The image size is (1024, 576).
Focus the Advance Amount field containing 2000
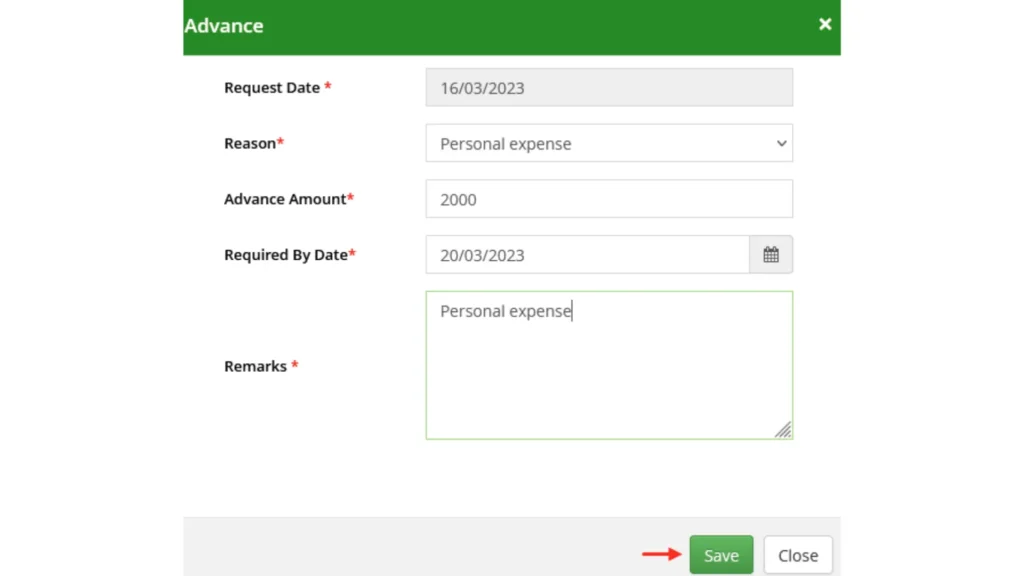(x=608, y=199)
